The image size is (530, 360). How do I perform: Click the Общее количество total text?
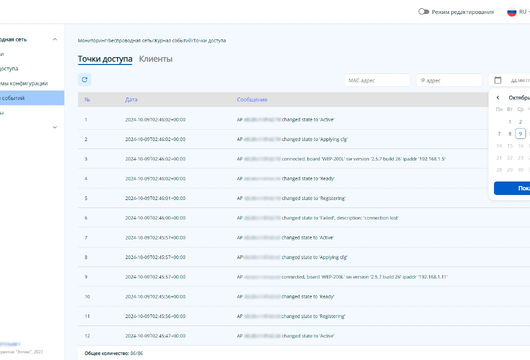pos(114,353)
